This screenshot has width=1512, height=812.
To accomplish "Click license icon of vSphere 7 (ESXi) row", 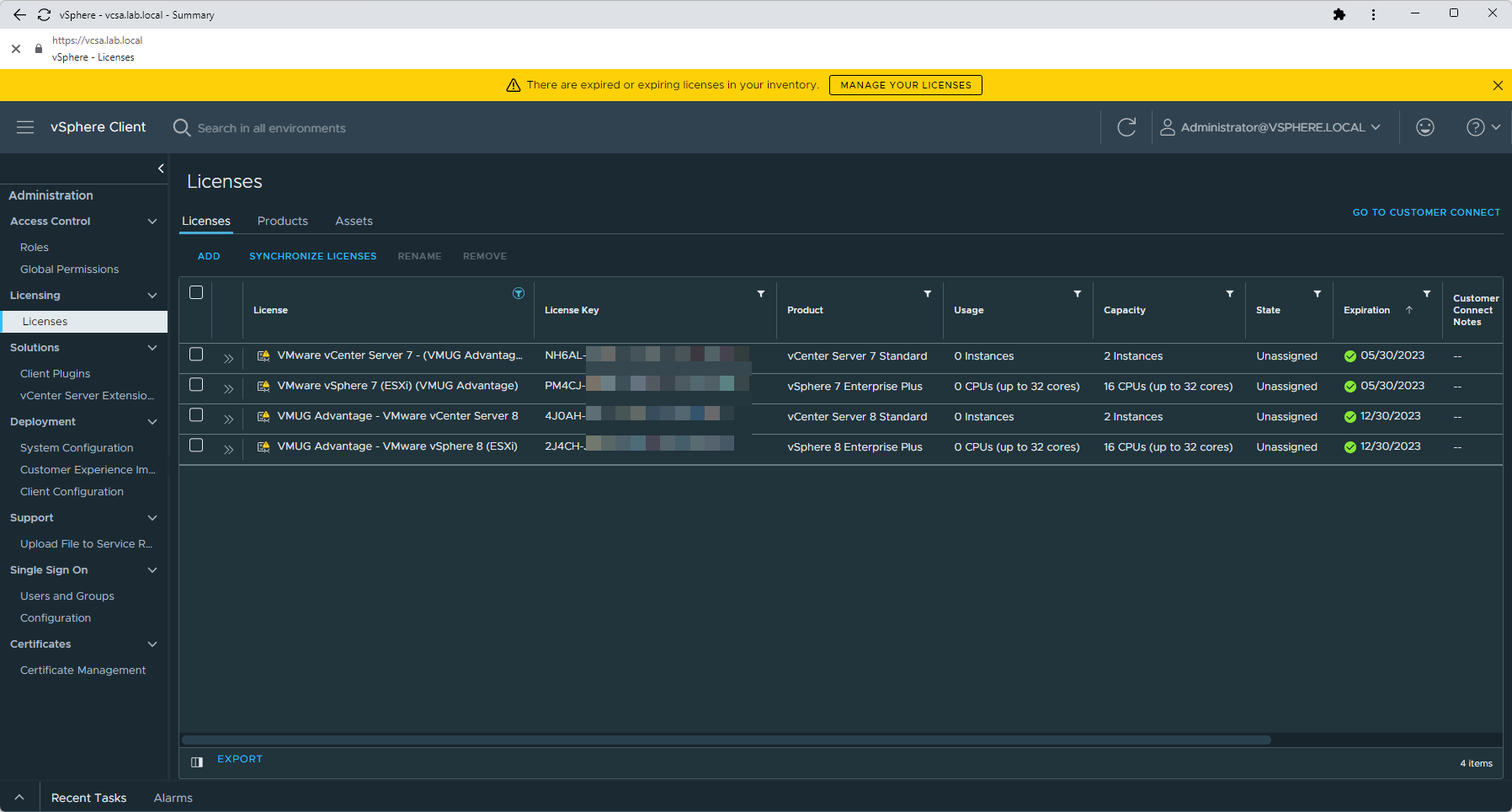I will pos(264,386).
